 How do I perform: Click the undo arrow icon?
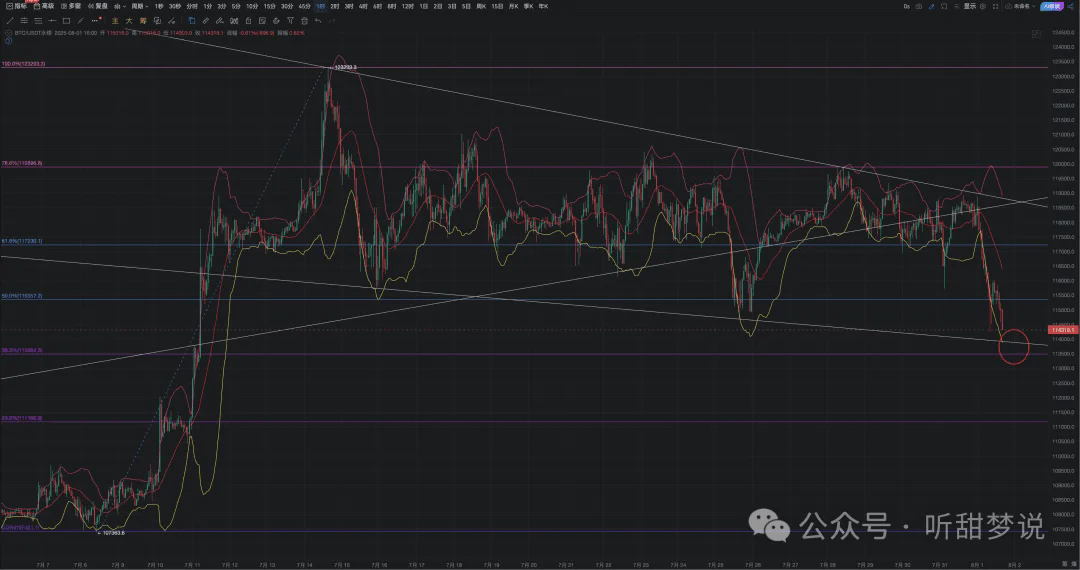click(x=318, y=21)
